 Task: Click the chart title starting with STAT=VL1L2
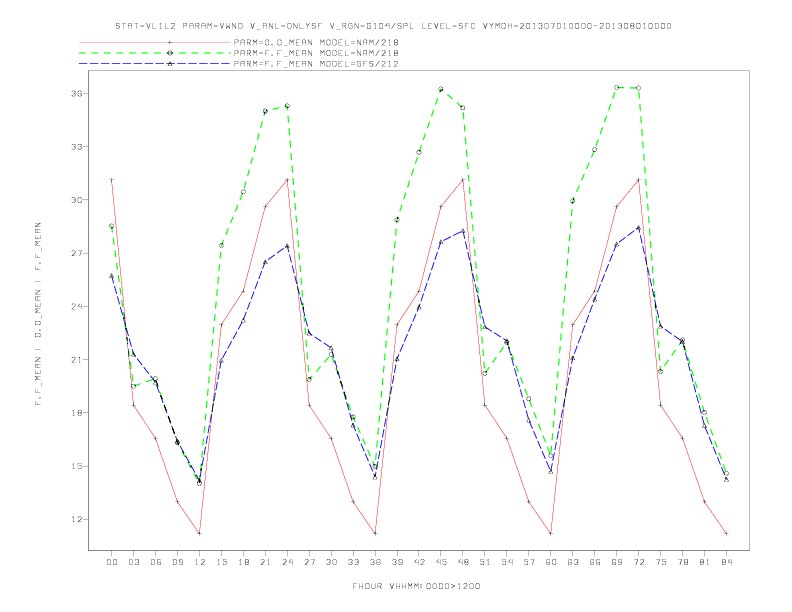(393, 26)
